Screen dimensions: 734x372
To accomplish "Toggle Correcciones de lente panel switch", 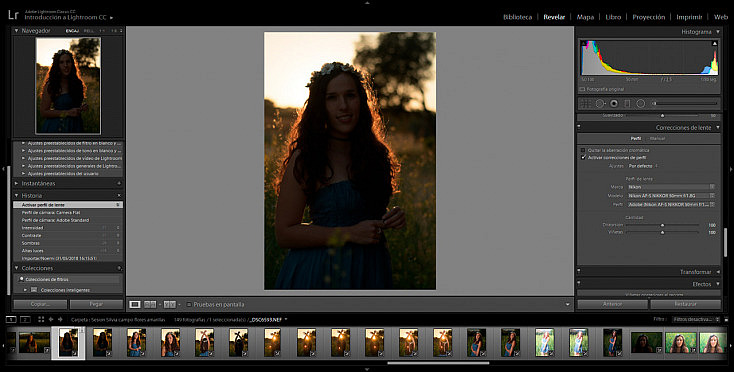I will coord(579,127).
